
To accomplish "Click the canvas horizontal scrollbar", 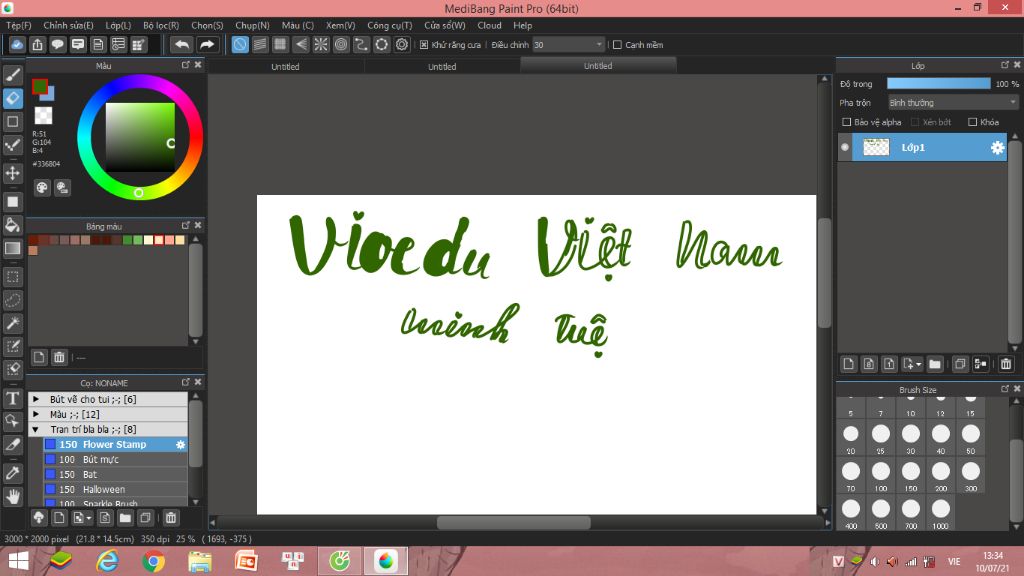I will (x=514, y=522).
